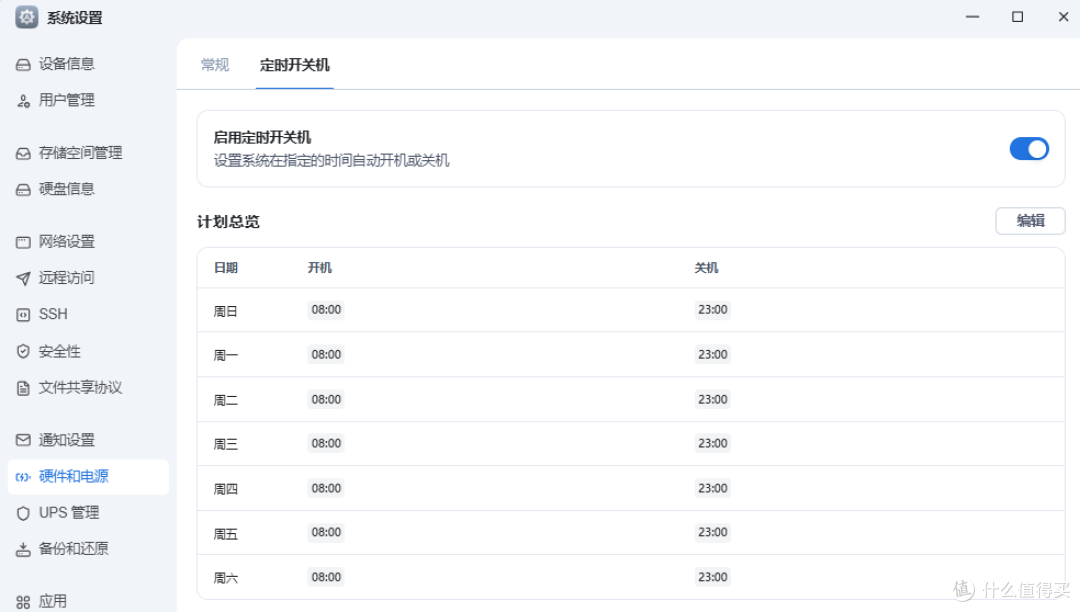Screen dimensions: 1080x612
Task: Disable the 启用定时开关机 toggle switch
Action: 1029,149
